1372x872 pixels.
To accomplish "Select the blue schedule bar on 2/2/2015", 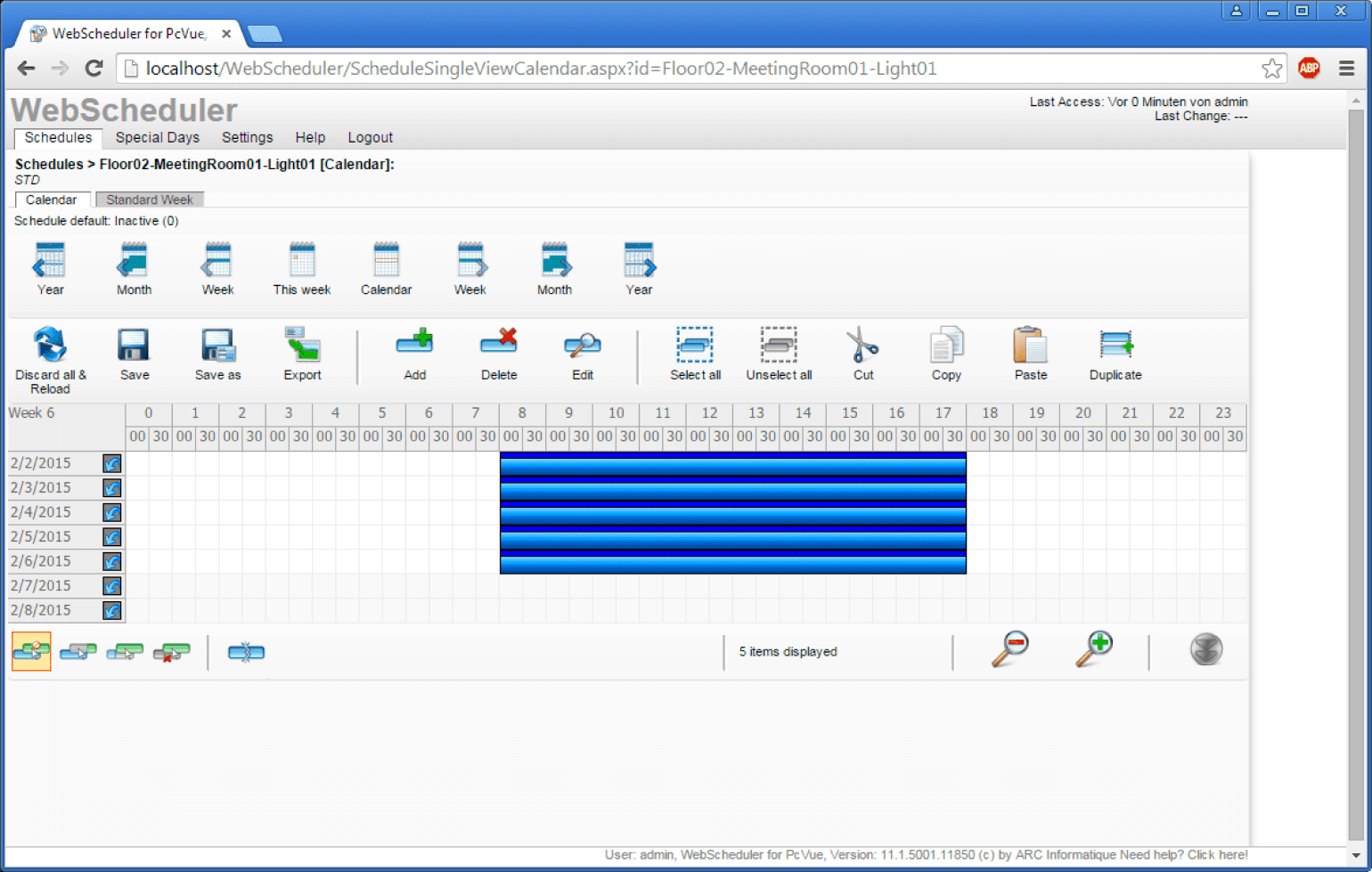I will click(x=733, y=464).
